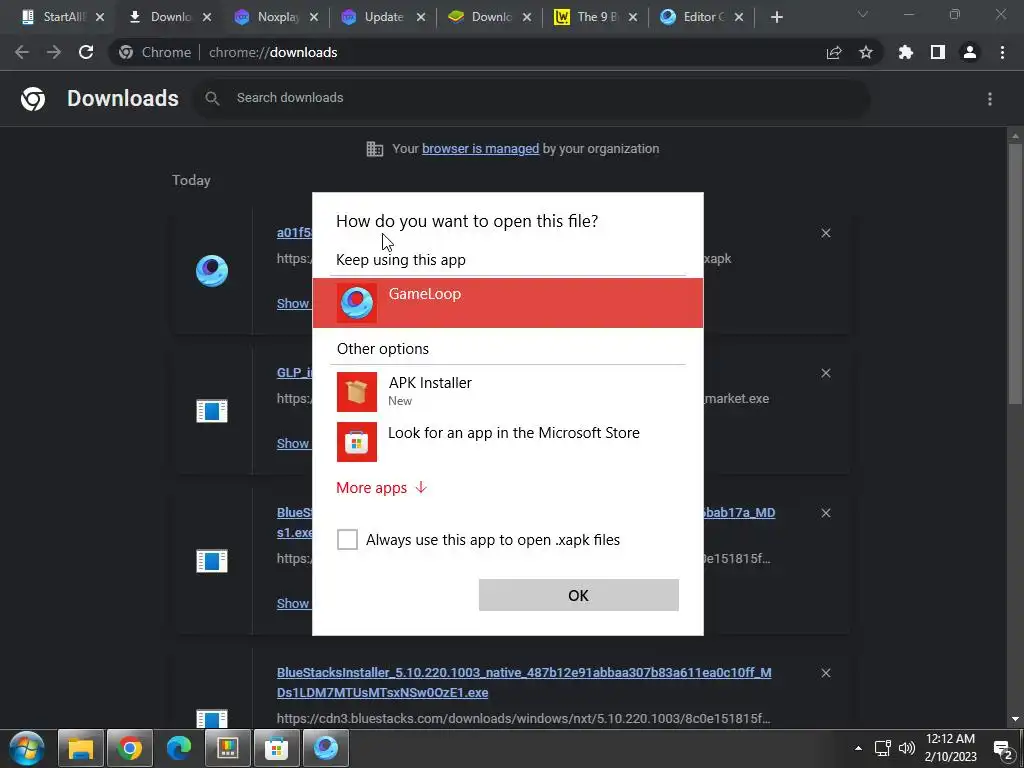
Task: Open the network status tray icon
Action: click(883, 748)
